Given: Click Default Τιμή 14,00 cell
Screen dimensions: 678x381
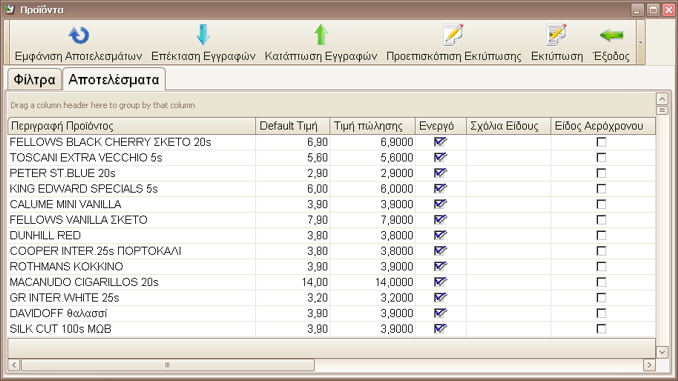Looking at the screenshot, I should point(292,282).
